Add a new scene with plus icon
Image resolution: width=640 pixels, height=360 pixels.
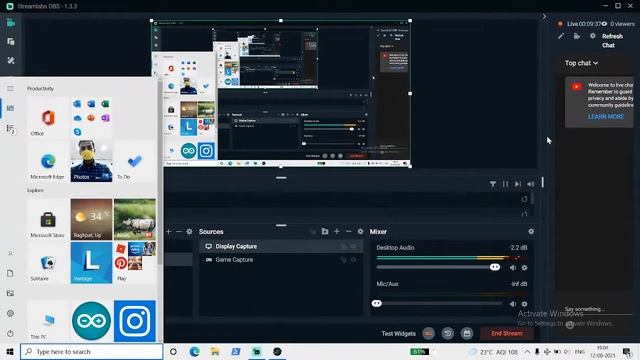pos(169,231)
